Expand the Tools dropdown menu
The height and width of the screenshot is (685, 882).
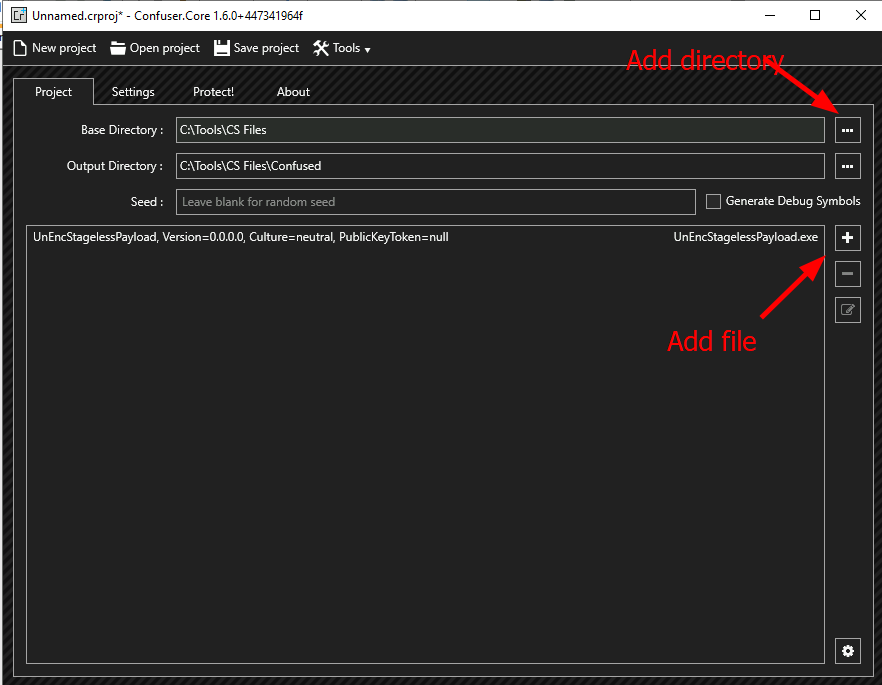(341, 48)
